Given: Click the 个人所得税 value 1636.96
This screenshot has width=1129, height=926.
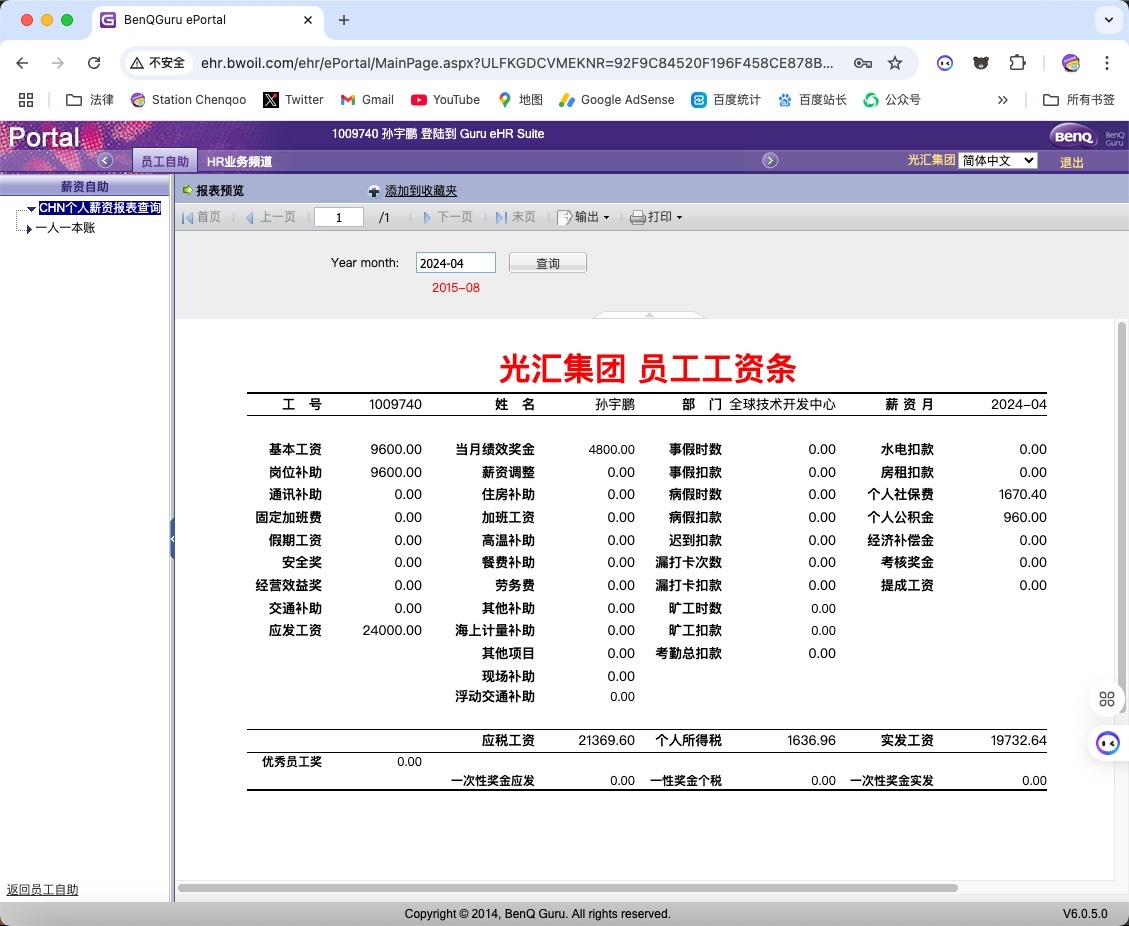Looking at the screenshot, I should click(x=811, y=740).
